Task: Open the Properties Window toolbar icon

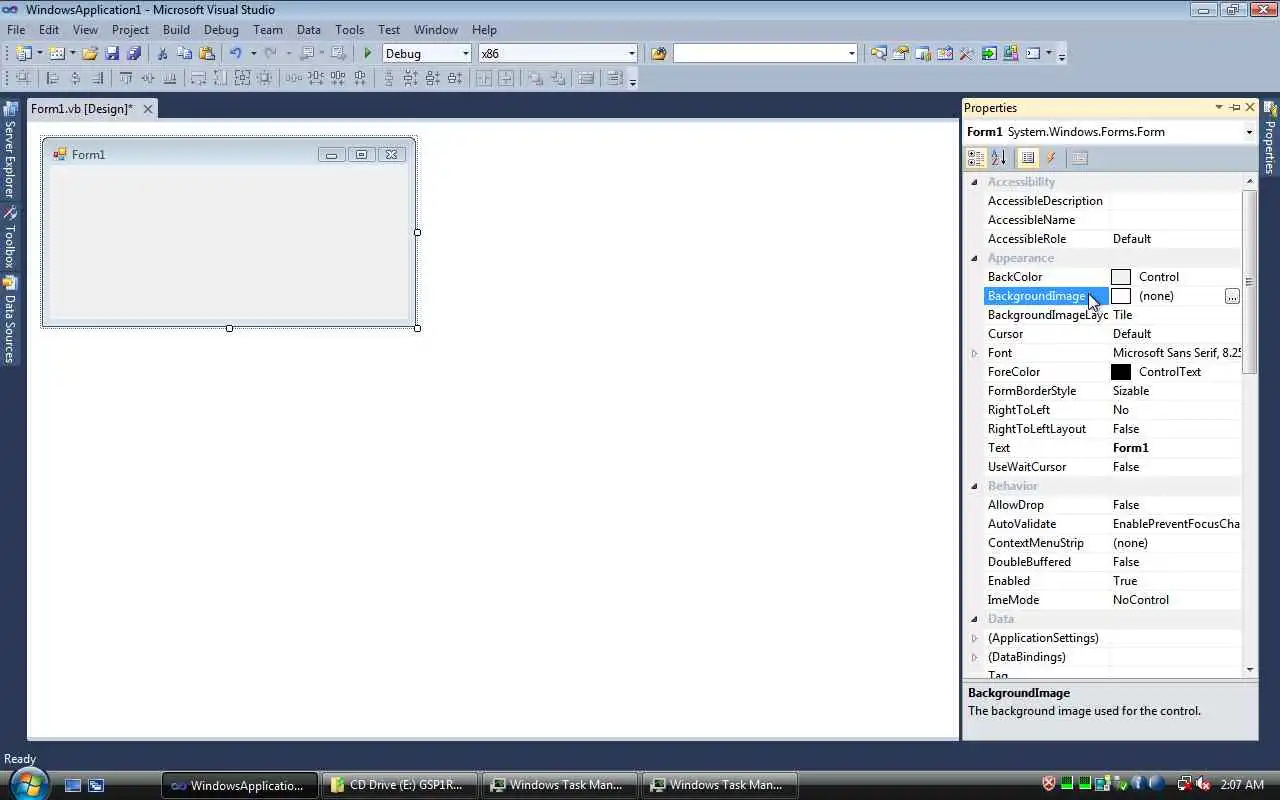Action: click(900, 54)
